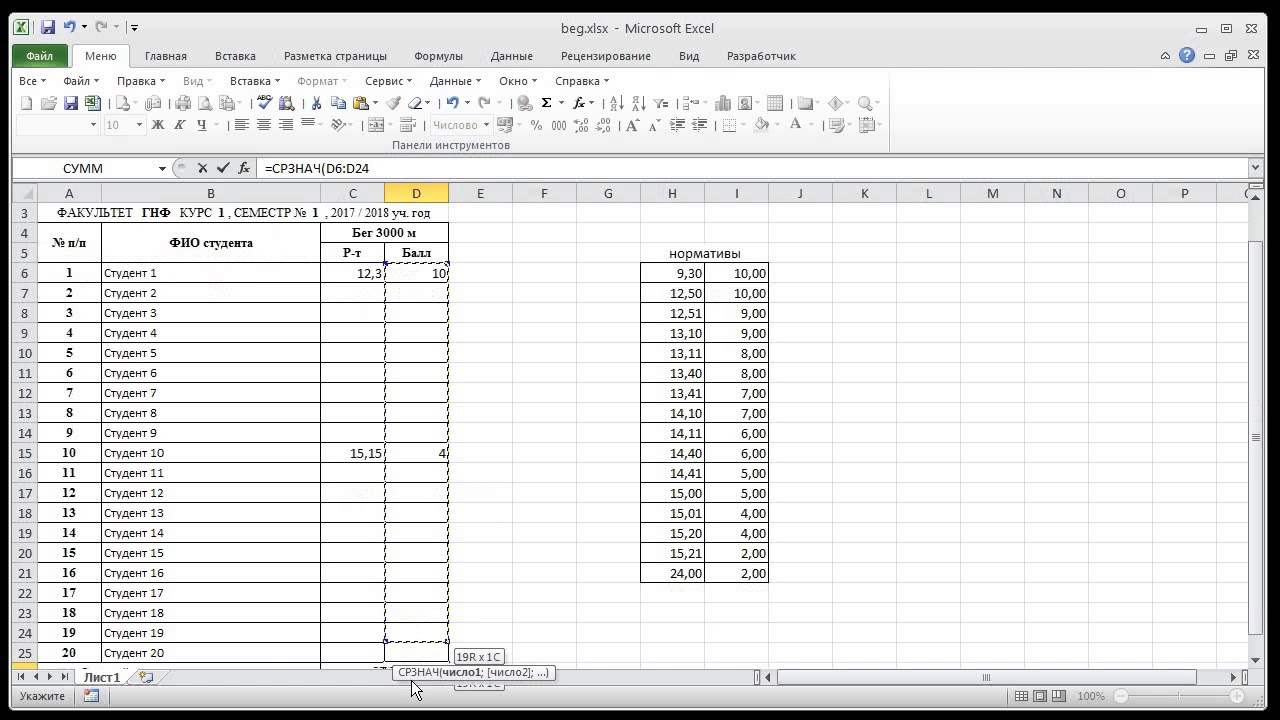Click the Copy icon in toolbar
Screen dimensions: 1280x720
click(338, 103)
